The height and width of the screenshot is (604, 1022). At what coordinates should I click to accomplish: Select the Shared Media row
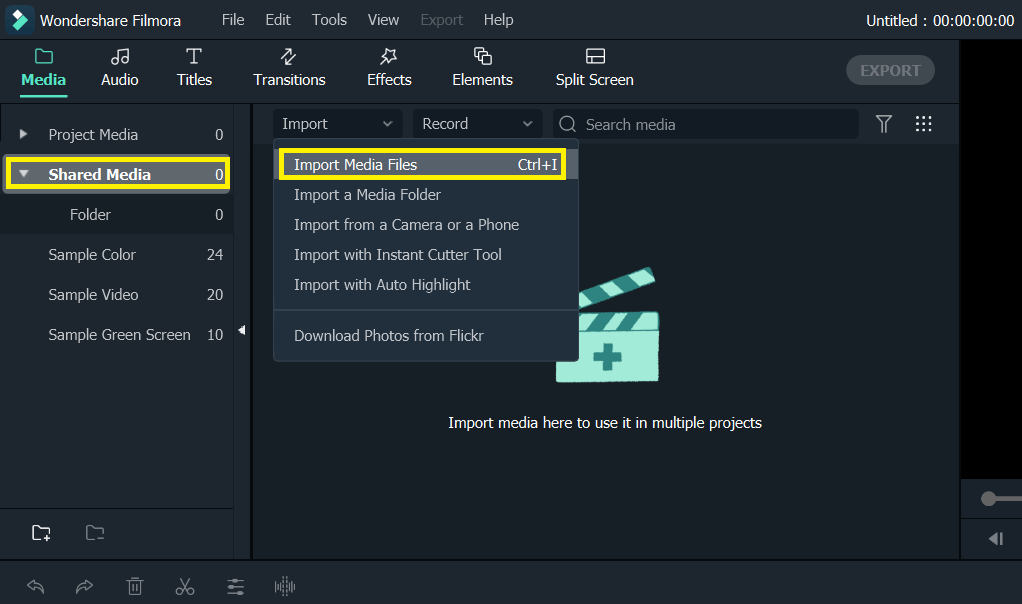[x=117, y=174]
